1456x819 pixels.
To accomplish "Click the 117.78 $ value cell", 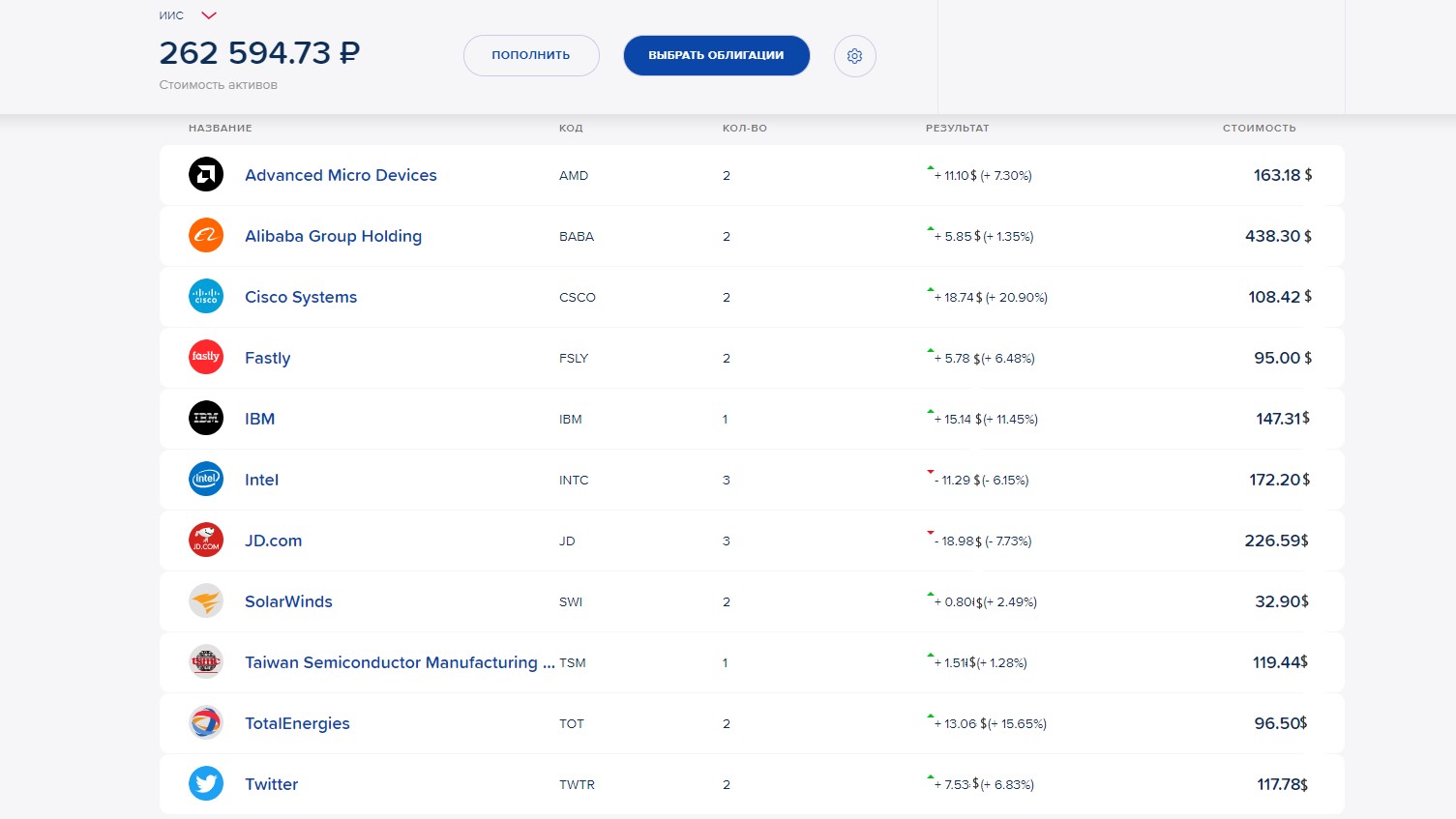I will click(x=1283, y=784).
